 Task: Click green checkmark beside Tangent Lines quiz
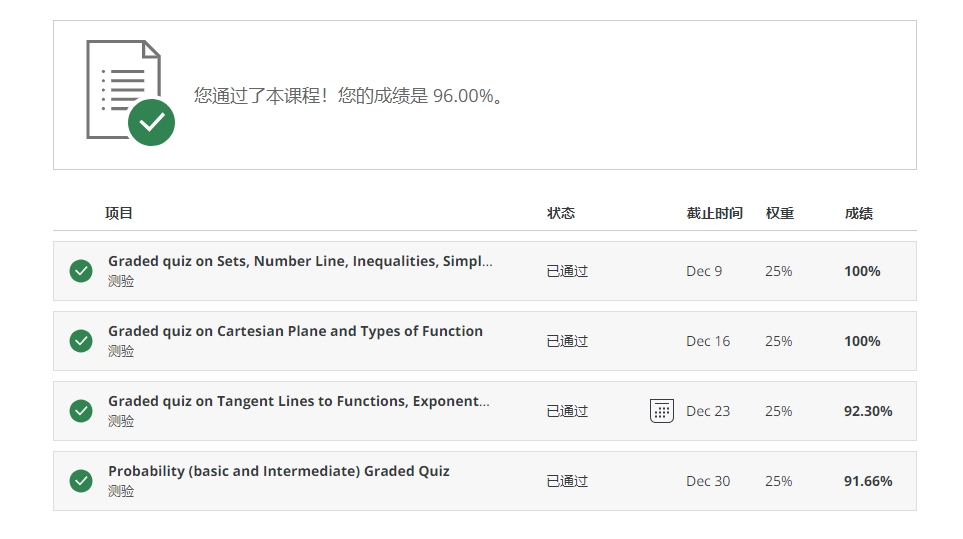81,411
